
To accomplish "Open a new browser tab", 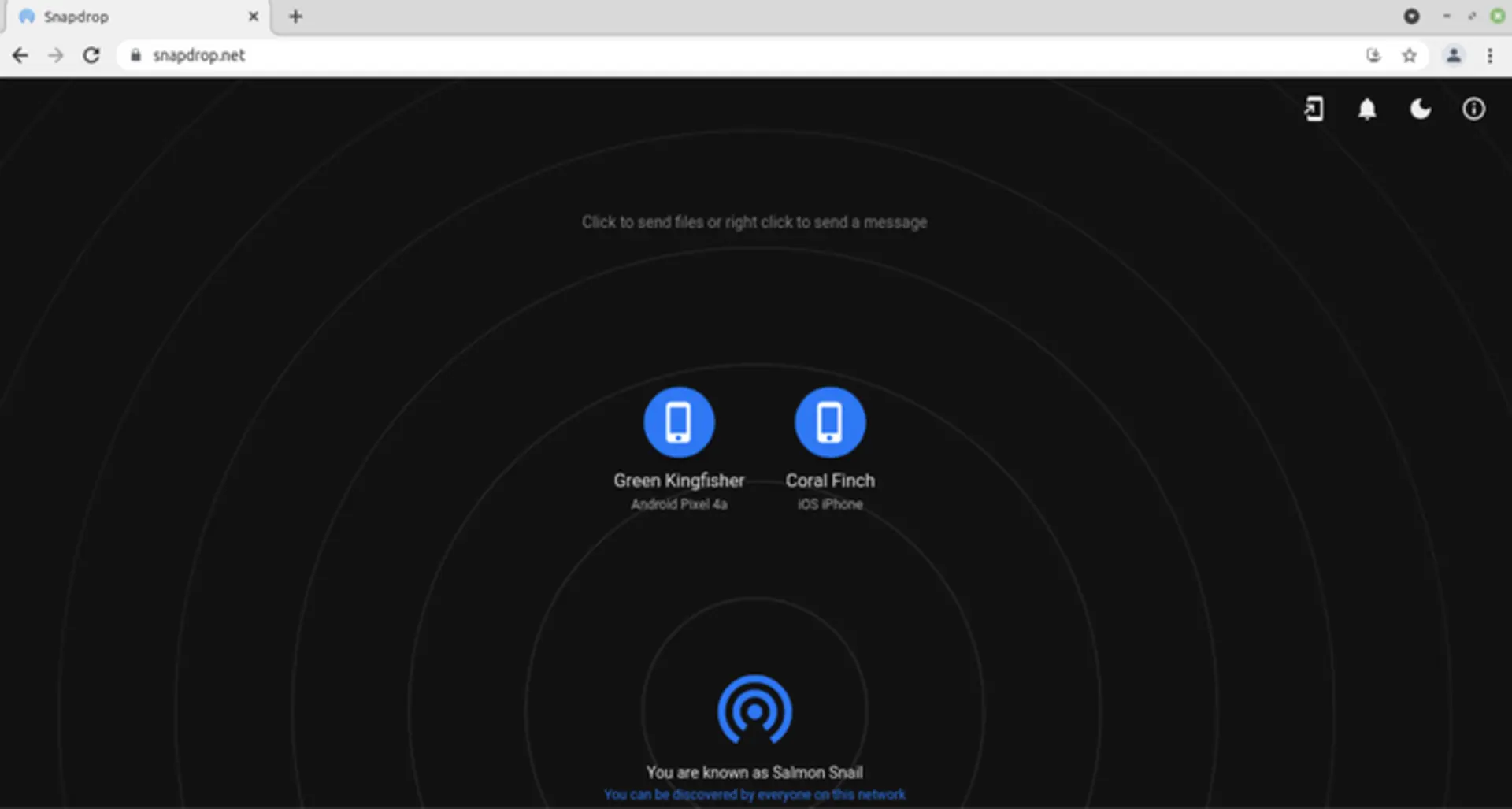I will (x=295, y=17).
